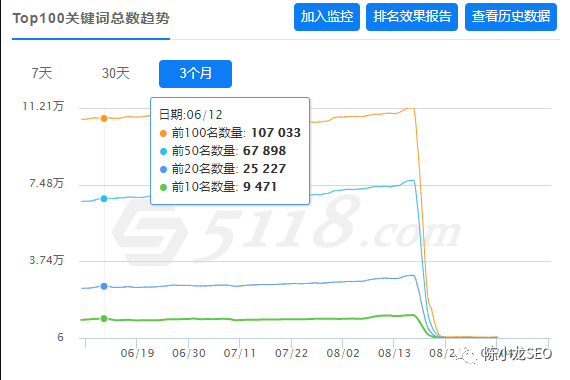This screenshot has height=380, width=570.
Task: Switch to the 7天 range tab
Action: 42,73
